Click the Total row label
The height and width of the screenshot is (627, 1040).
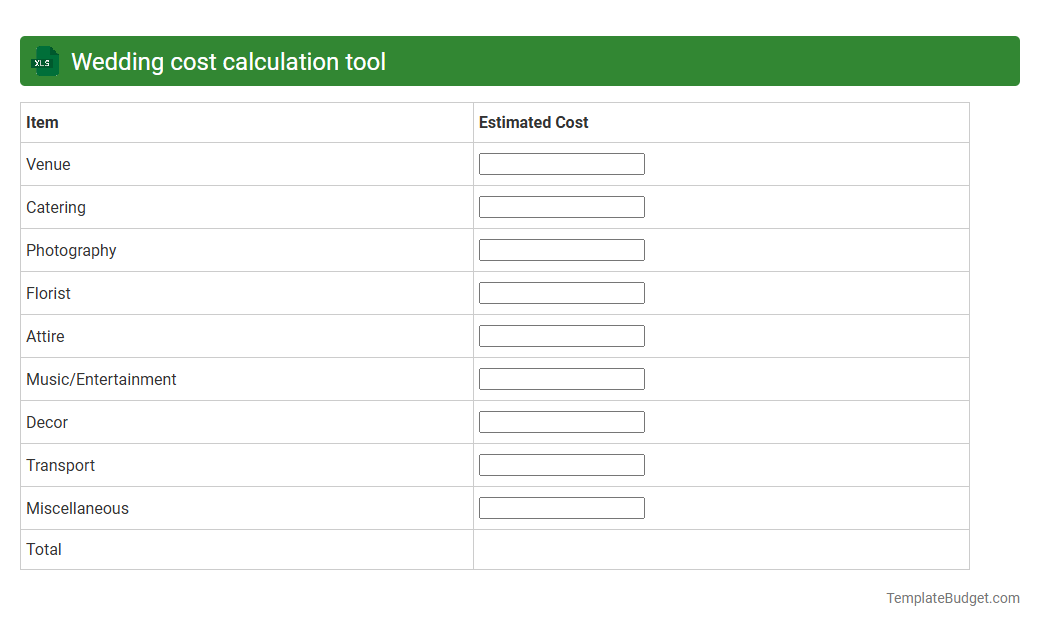coord(43,549)
